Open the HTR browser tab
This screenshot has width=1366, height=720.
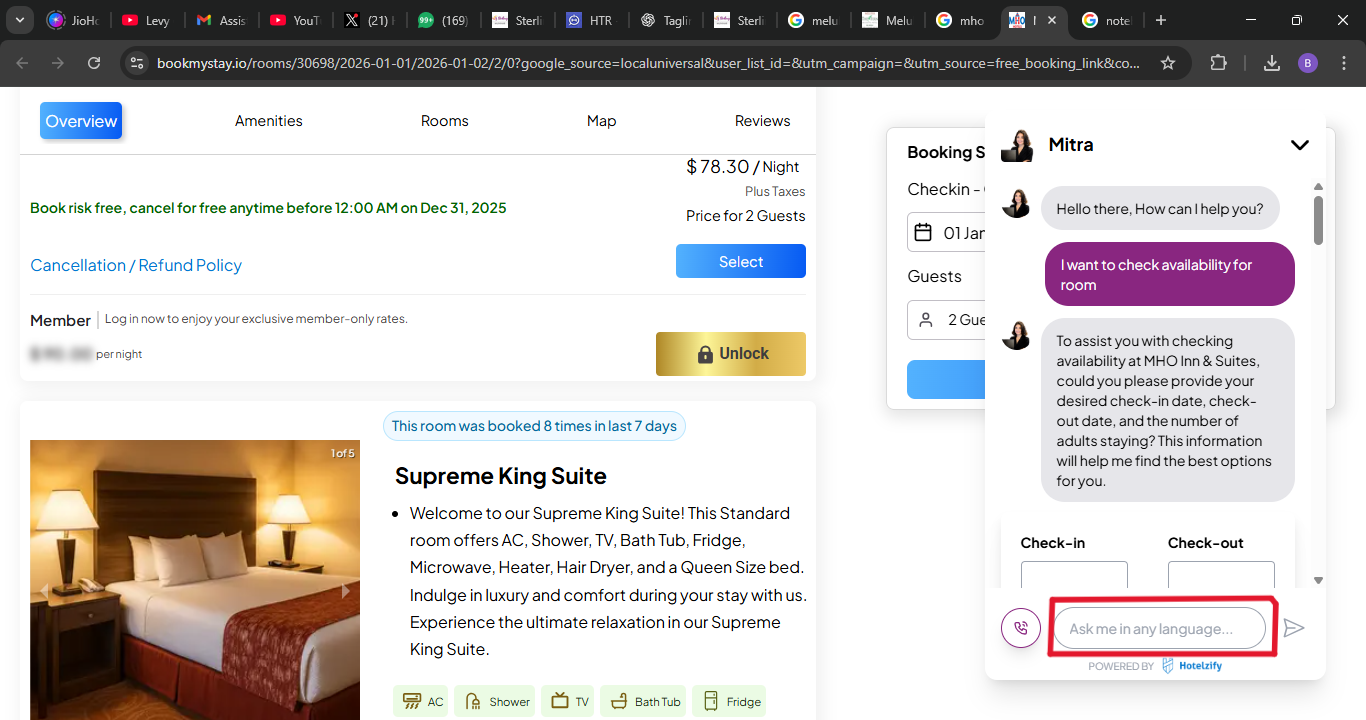point(592,20)
